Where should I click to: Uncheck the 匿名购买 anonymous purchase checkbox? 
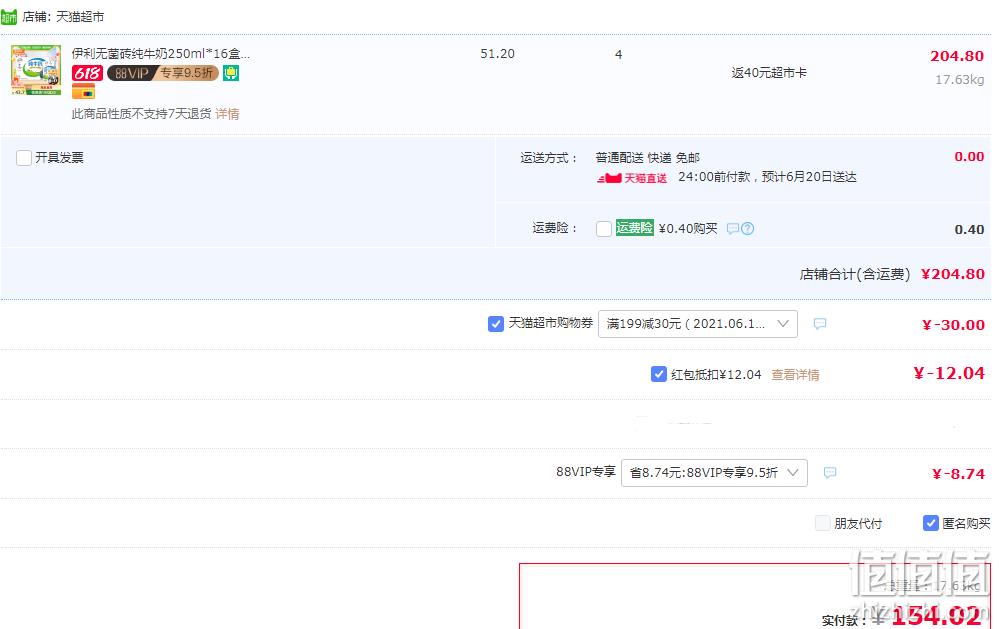tap(930, 523)
